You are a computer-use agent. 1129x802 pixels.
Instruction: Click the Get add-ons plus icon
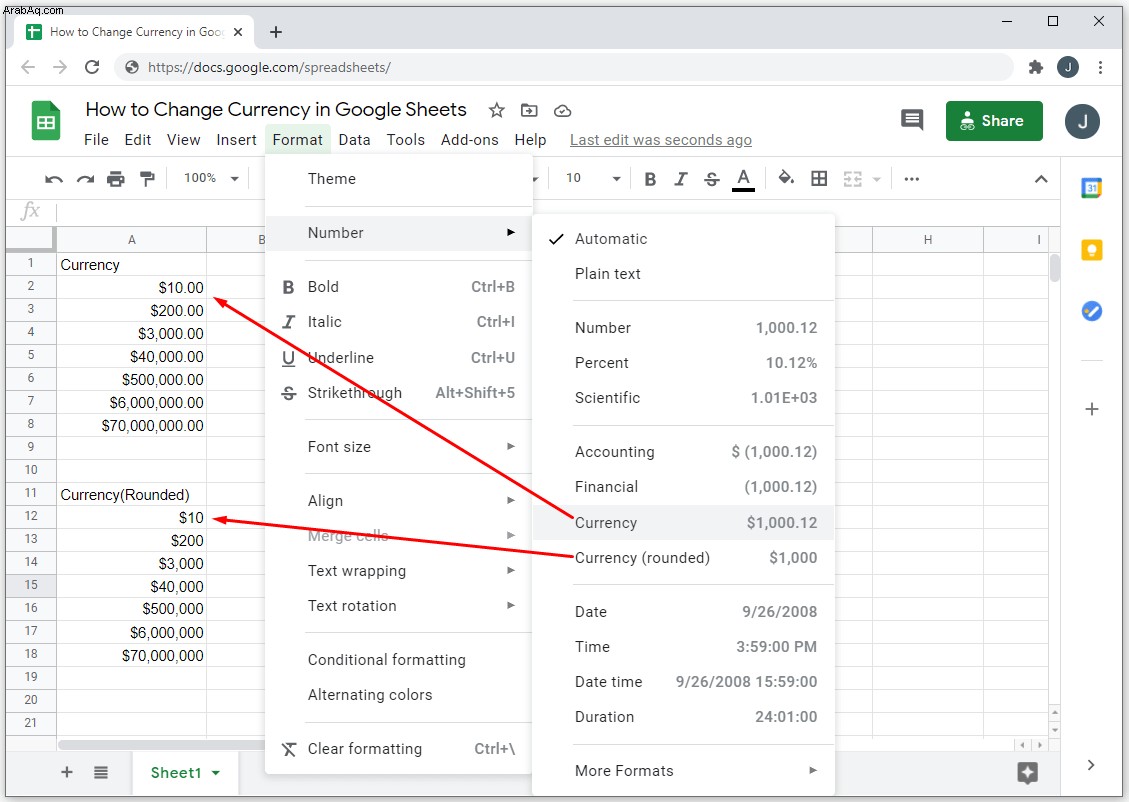tap(1092, 409)
